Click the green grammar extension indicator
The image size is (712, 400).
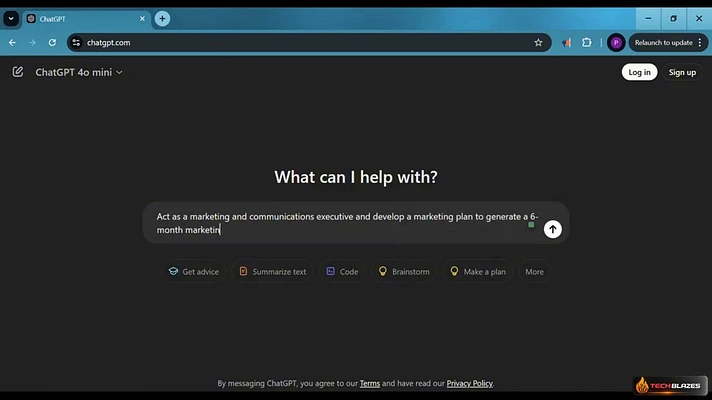click(531, 225)
